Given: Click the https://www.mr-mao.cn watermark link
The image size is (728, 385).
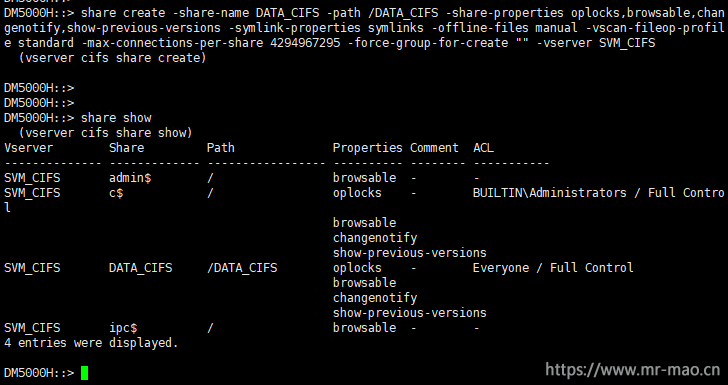Looking at the screenshot, I should 632,370.
